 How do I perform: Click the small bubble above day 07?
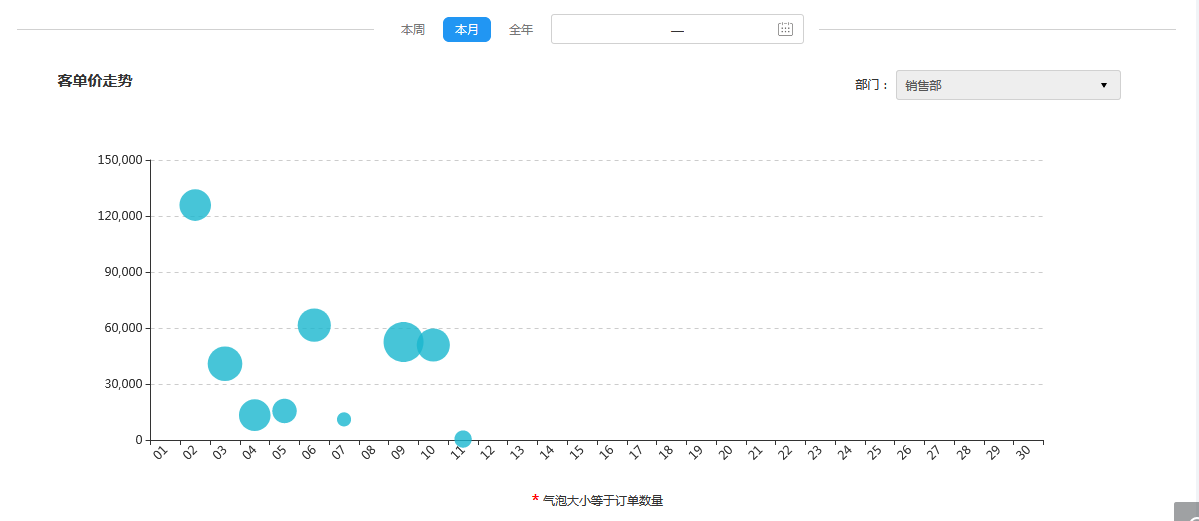tap(344, 419)
